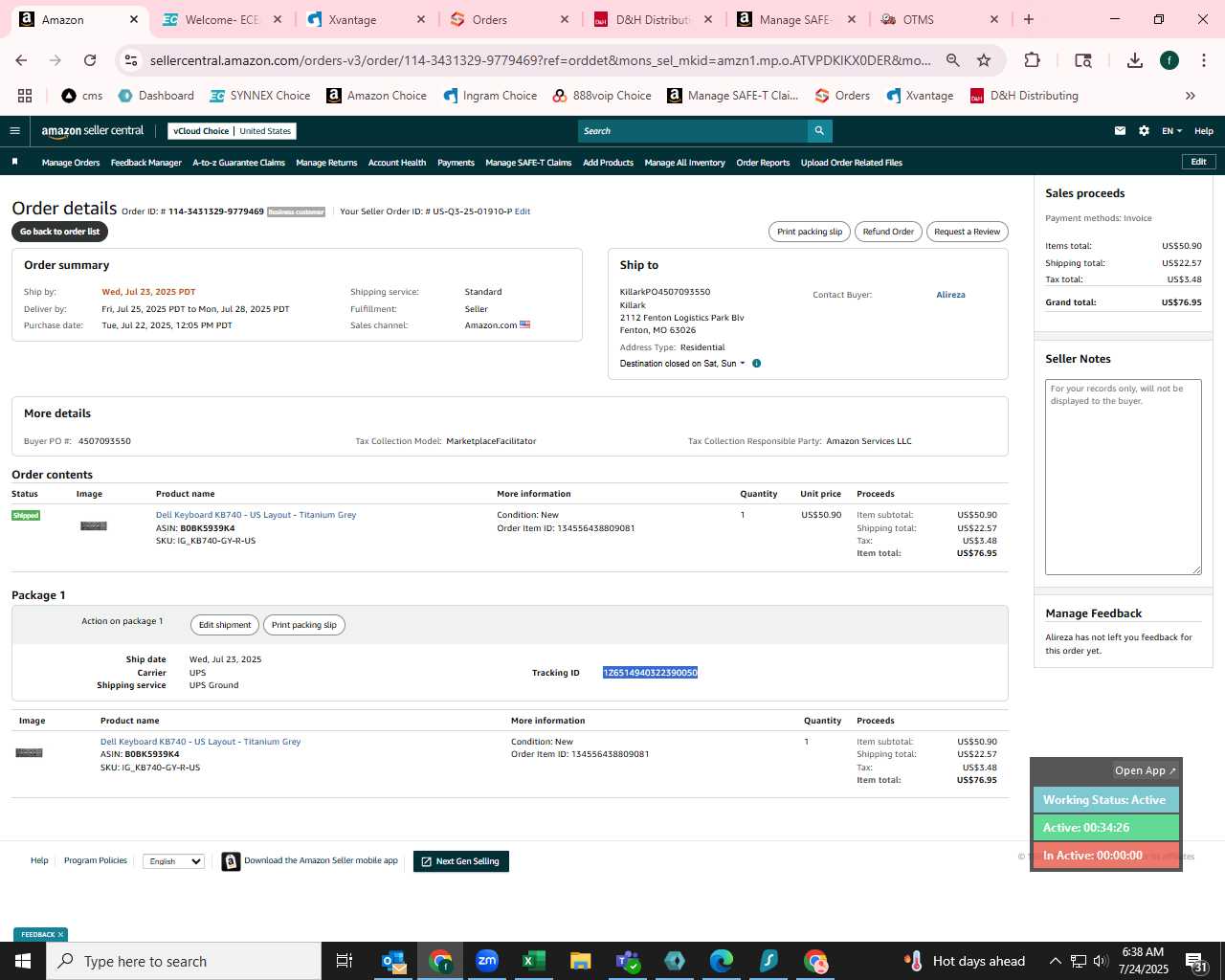
Task: Click the Seller Central search field
Action: tap(693, 131)
